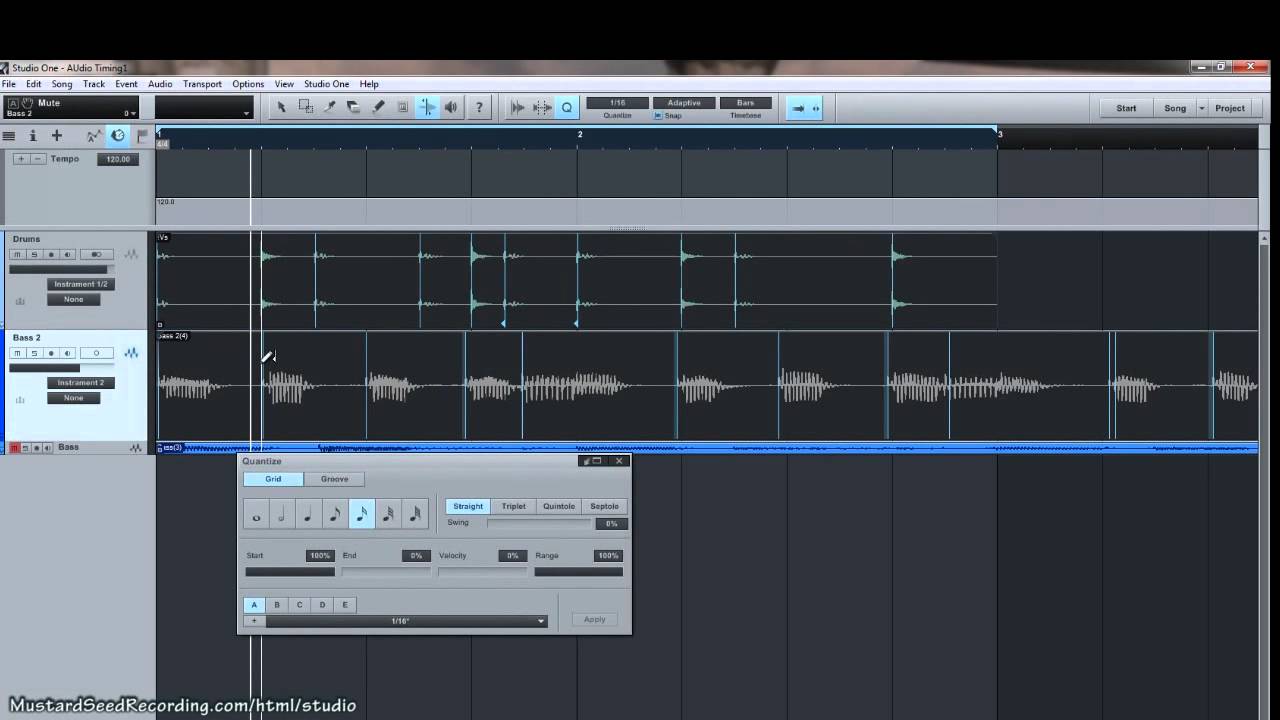Screen dimensions: 1280x720
Task: Open Drums track None output dropdown
Action: tap(74, 299)
